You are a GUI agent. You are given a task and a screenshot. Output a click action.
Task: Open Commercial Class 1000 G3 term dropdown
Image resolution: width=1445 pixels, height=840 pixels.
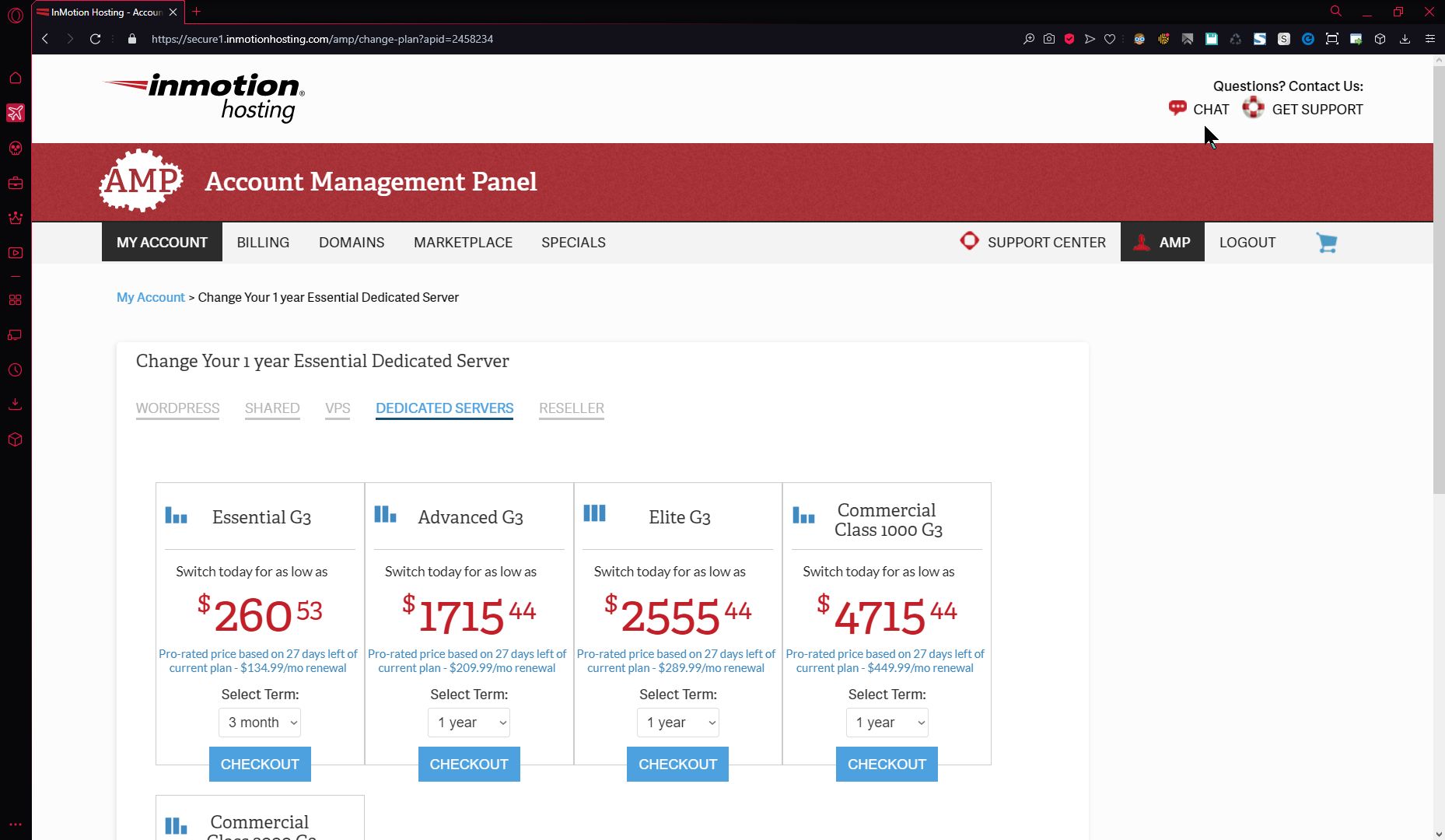[x=887, y=723]
